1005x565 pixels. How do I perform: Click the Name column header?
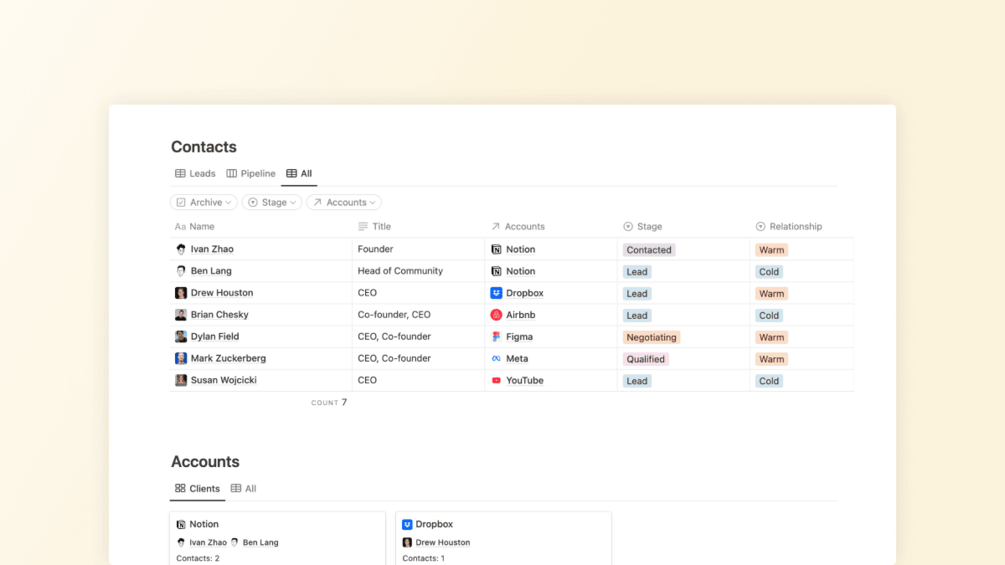coord(195,227)
